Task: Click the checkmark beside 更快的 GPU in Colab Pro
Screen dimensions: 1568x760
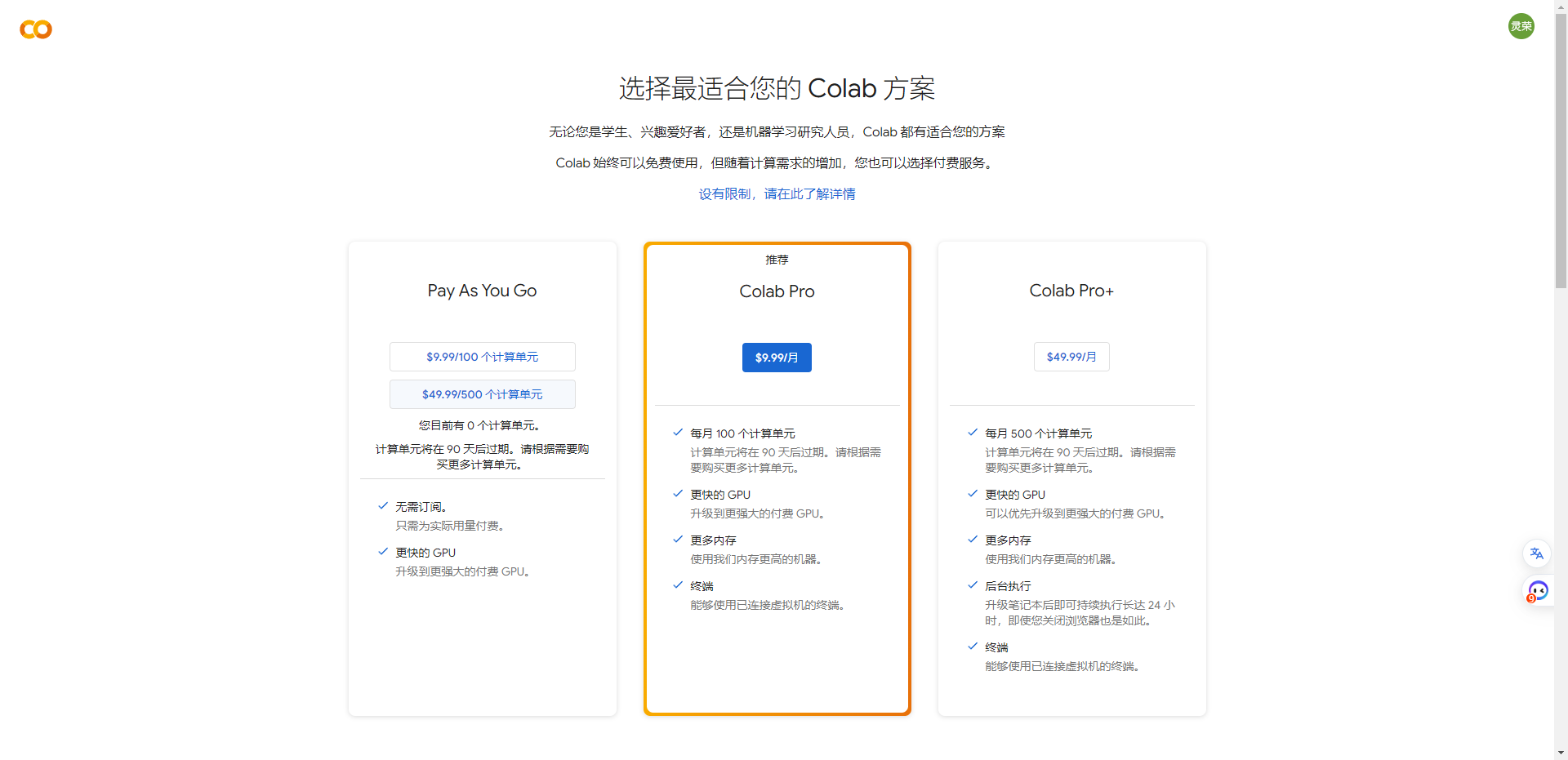Action: click(678, 493)
